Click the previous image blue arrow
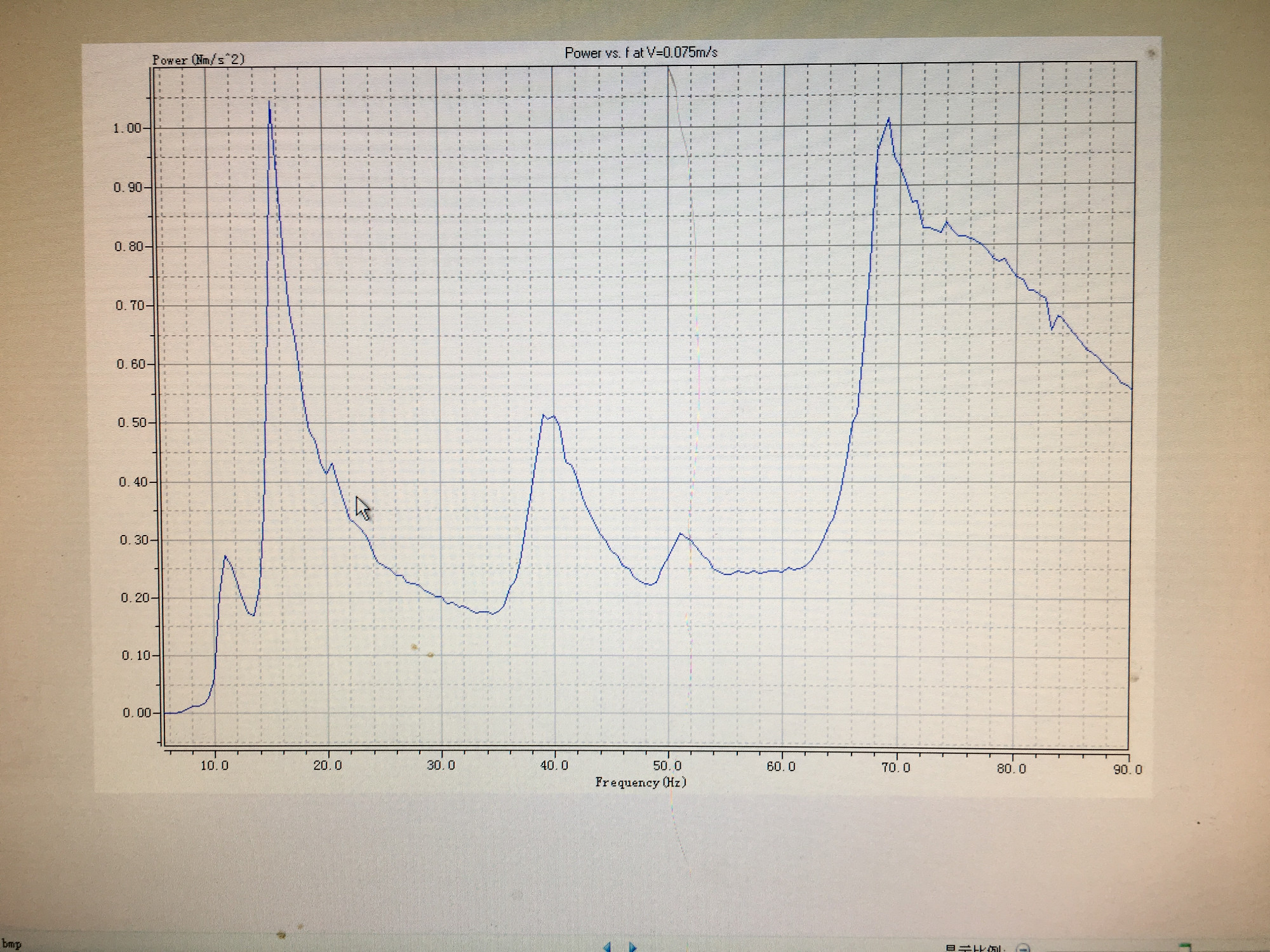 pyautogui.click(x=607, y=947)
